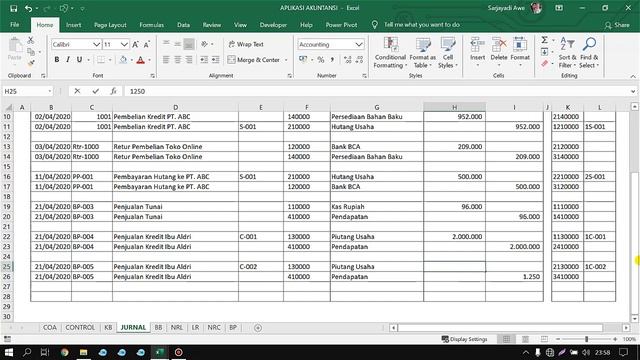Toggle Center alignment
This screenshot has width=640, height=360.
[177, 60]
